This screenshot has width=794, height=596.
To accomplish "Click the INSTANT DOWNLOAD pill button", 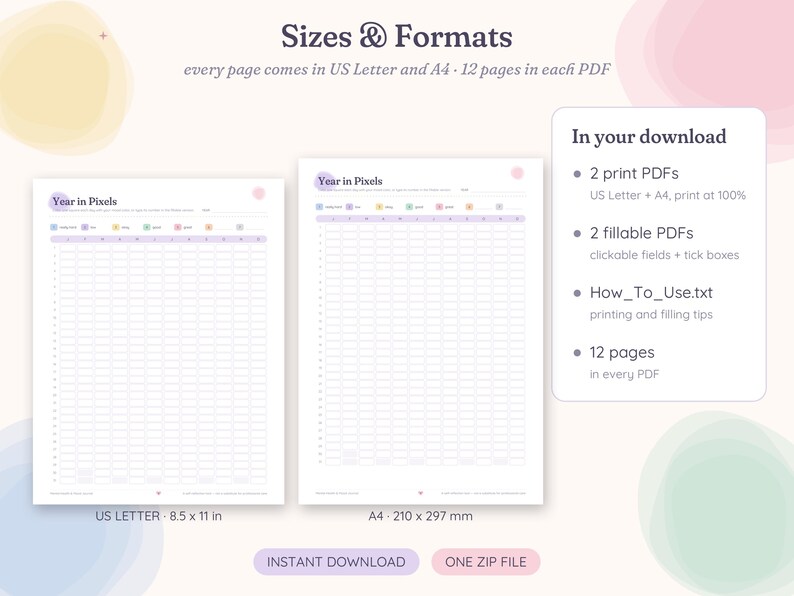I will [x=336, y=562].
